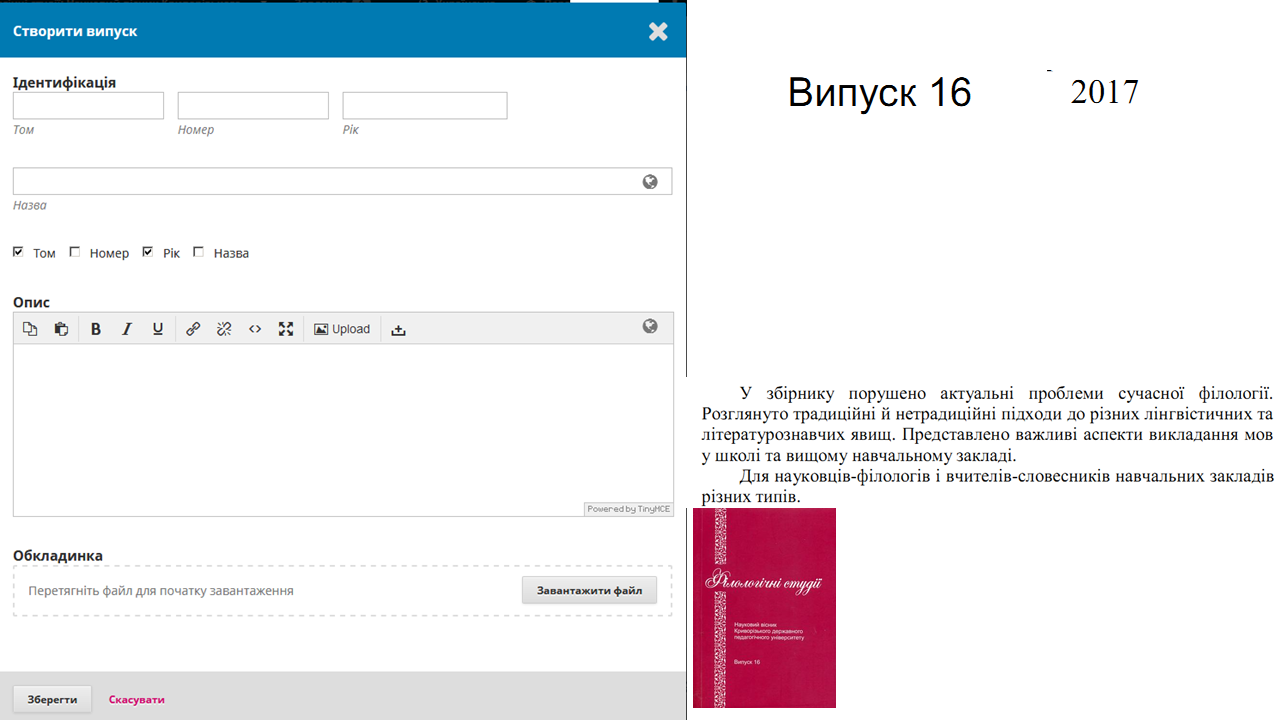The image size is (1280, 720).
Task: Open the source code view icon
Action: [255, 329]
